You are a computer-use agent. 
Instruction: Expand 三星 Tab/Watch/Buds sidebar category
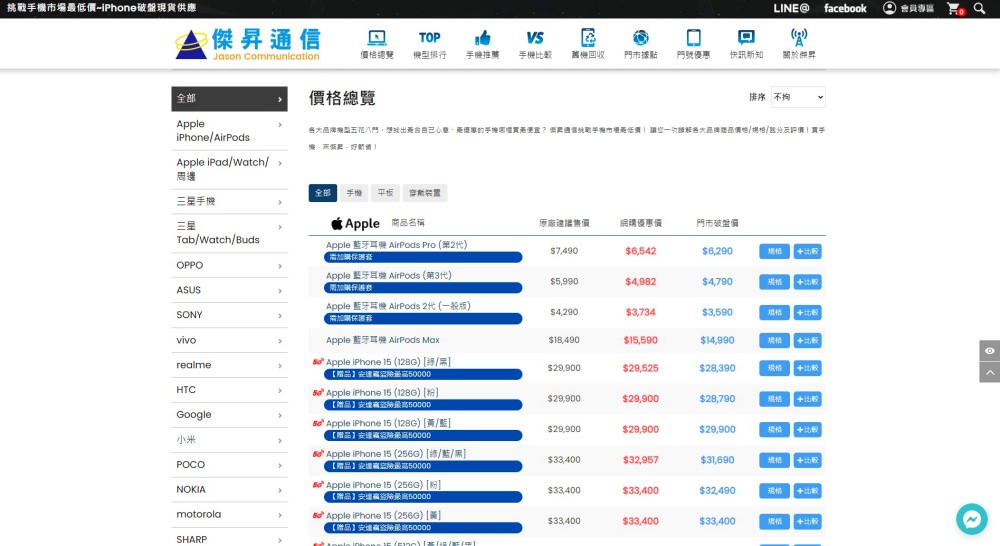pyautogui.click(x=230, y=233)
